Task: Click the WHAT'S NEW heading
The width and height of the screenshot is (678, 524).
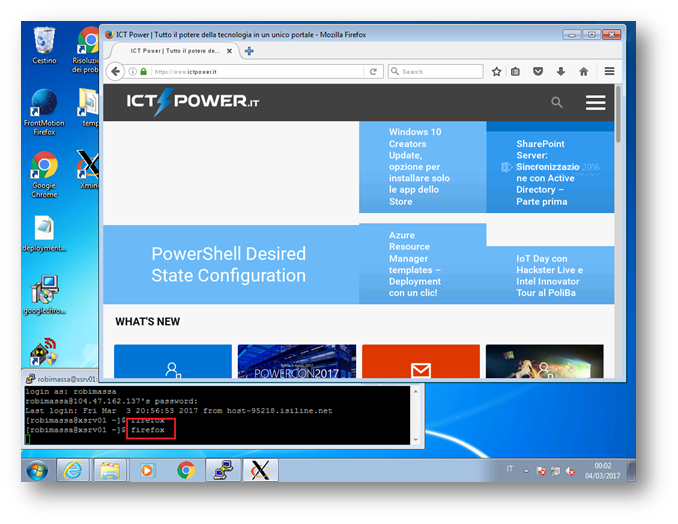Action: pyautogui.click(x=147, y=322)
